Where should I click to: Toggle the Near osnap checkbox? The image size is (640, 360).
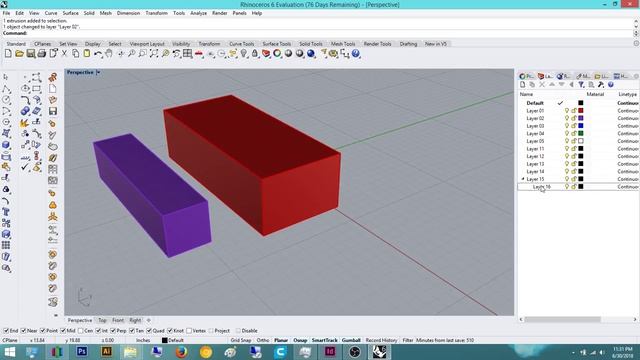pos(24,331)
